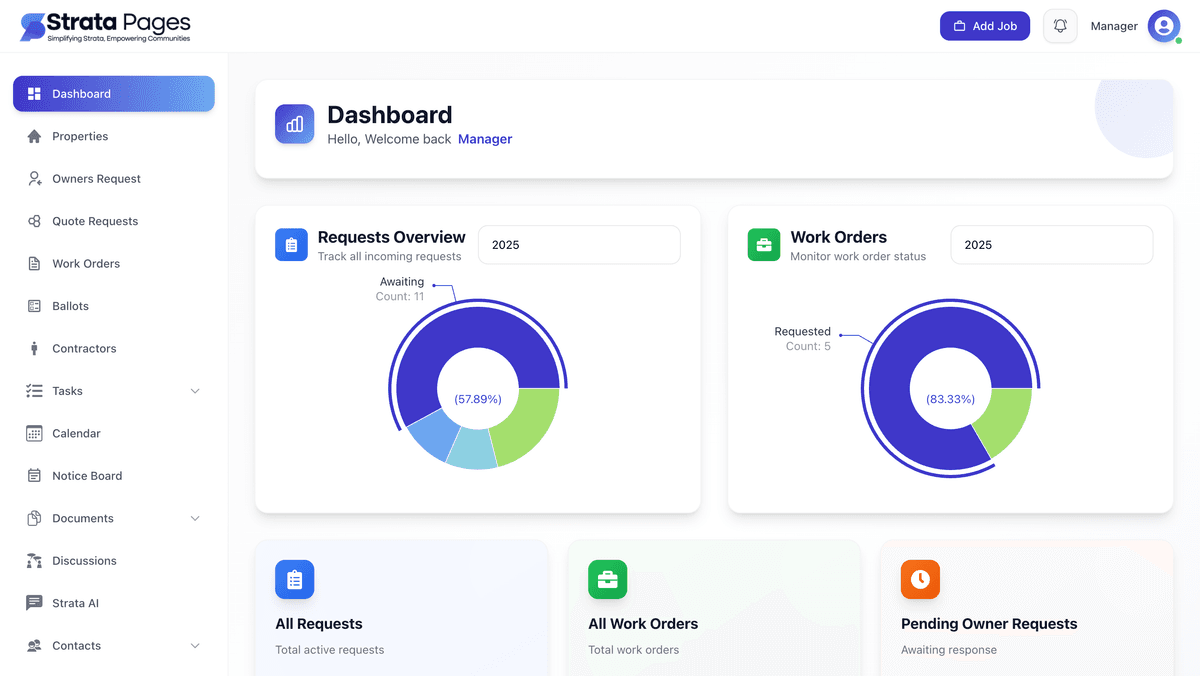Open the profile avatar in the top bar
This screenshot has width=1200, height=676.
pyautogui.click(x=1163, y=25)
